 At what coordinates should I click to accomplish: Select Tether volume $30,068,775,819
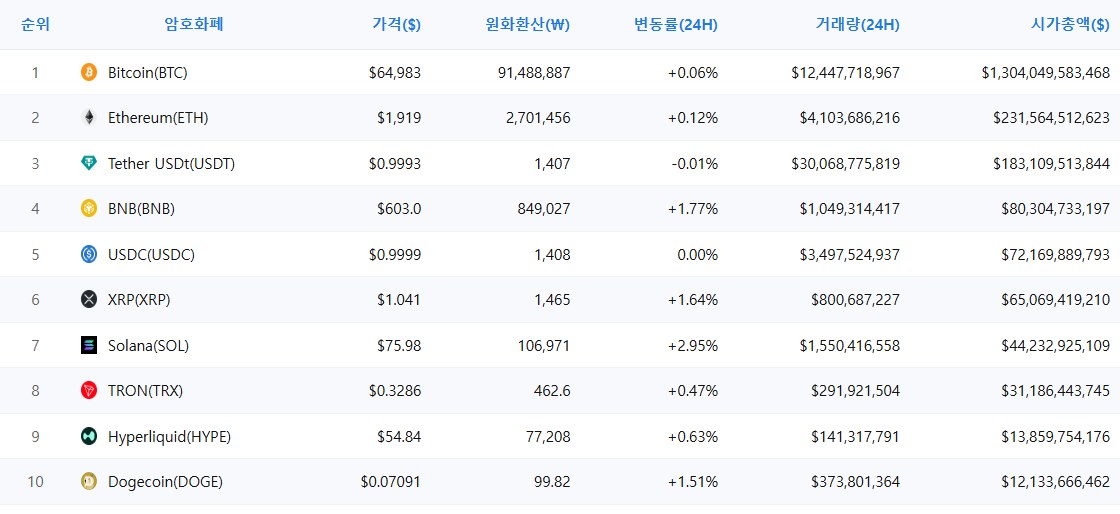click(x=846, y=164)
